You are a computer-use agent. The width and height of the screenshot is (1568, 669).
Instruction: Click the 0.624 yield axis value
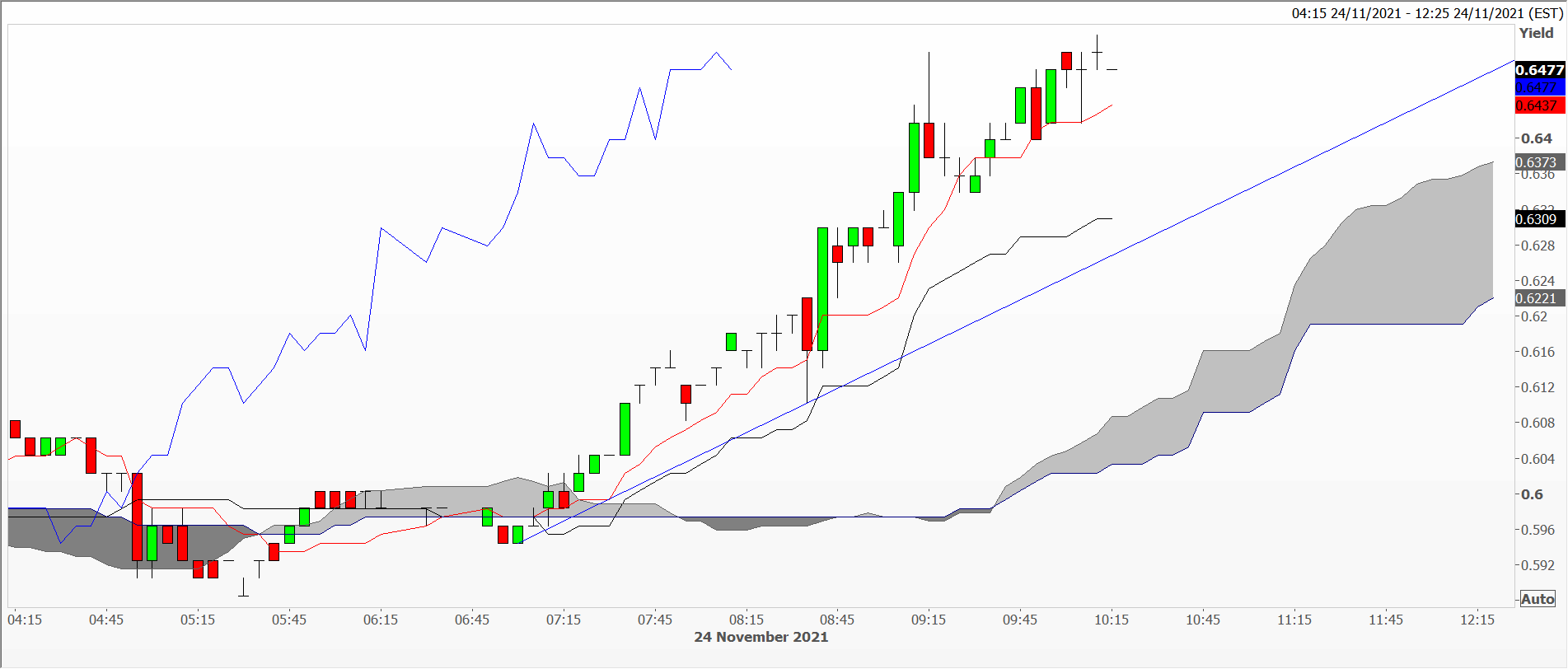tap(1538, 281)
